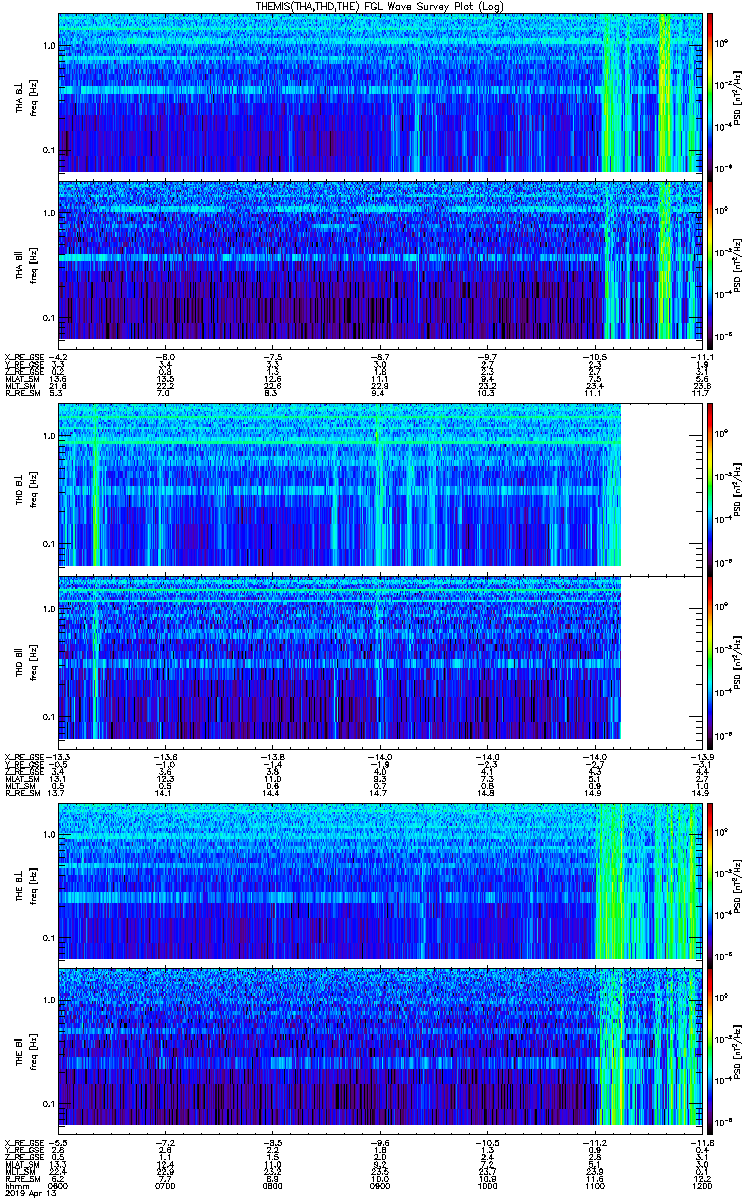Click the "0.1" frequency tick on THA B⊥
750x1200 pixels.
(48, 151)
